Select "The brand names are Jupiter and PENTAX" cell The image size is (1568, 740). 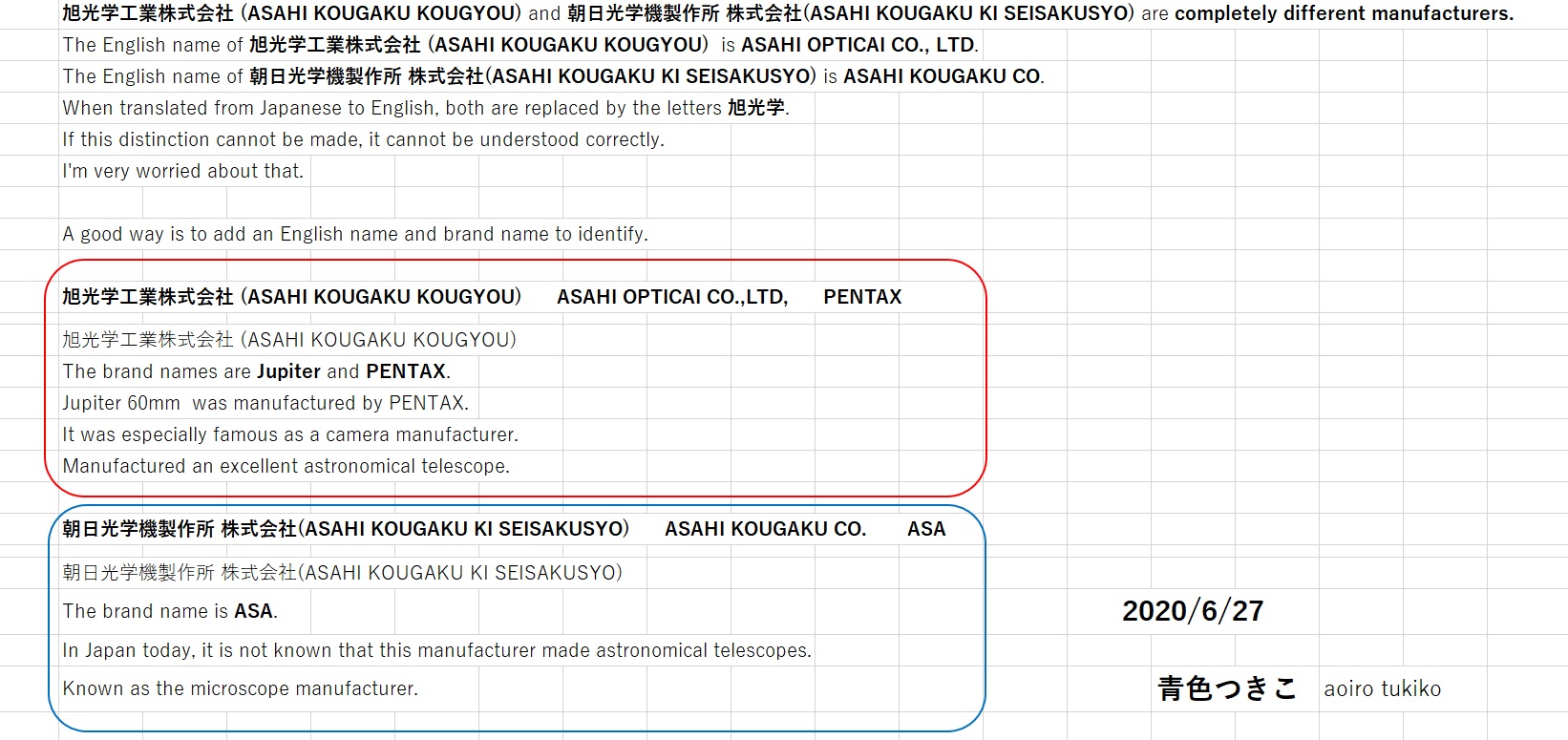256,371
